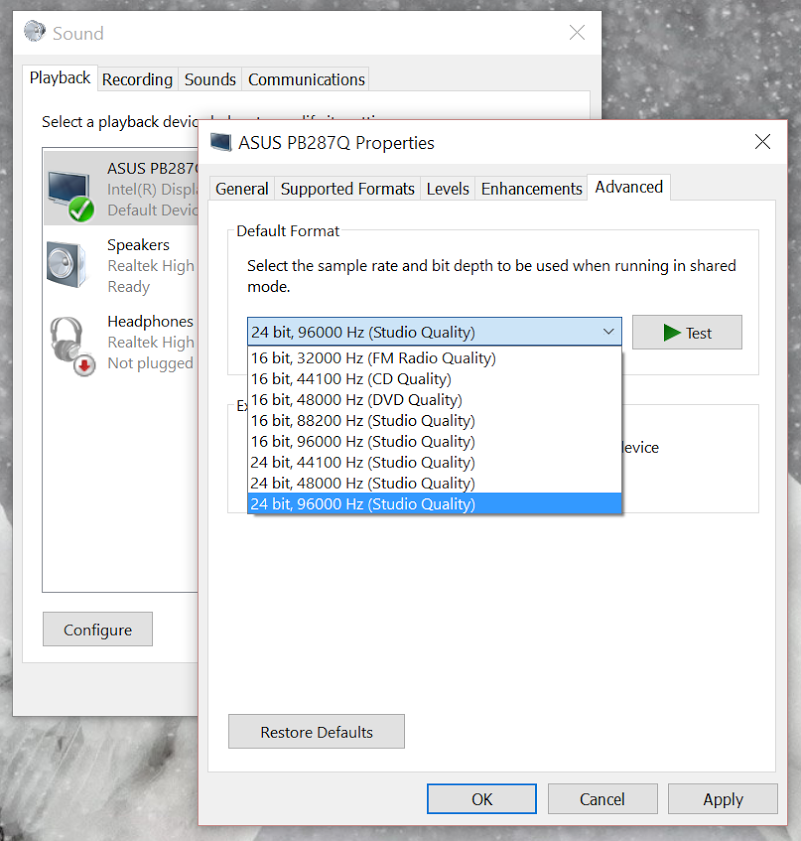Choose 16 bit, 48000 Hz (DVD Quality)
The image size is (801, 841).
(x=355, y=400)
